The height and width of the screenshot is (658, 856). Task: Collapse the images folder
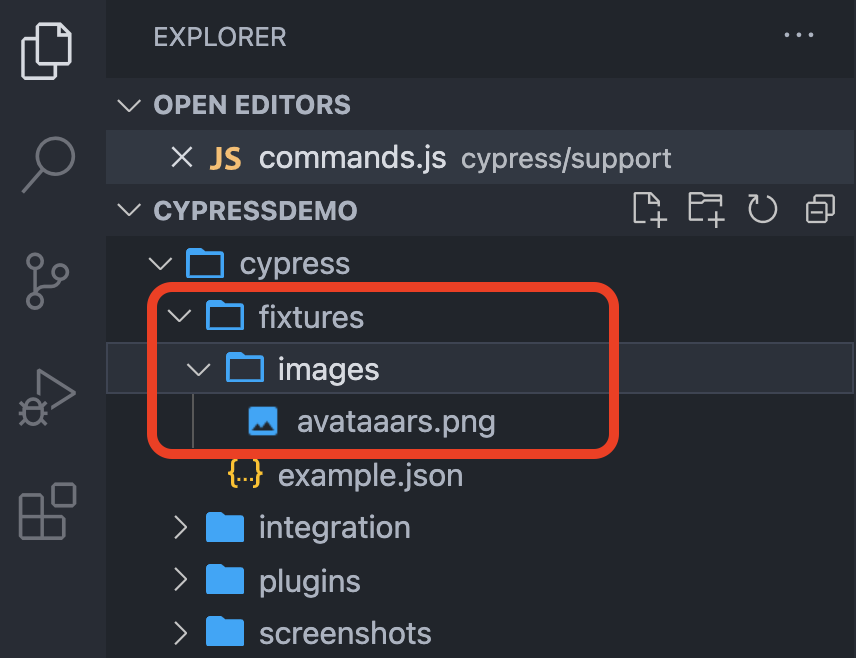click(x=199, y=371)
